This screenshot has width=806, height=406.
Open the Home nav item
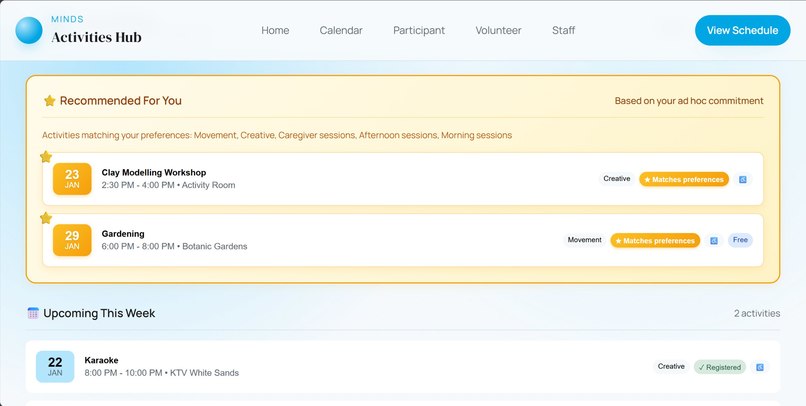coord(275,30)
